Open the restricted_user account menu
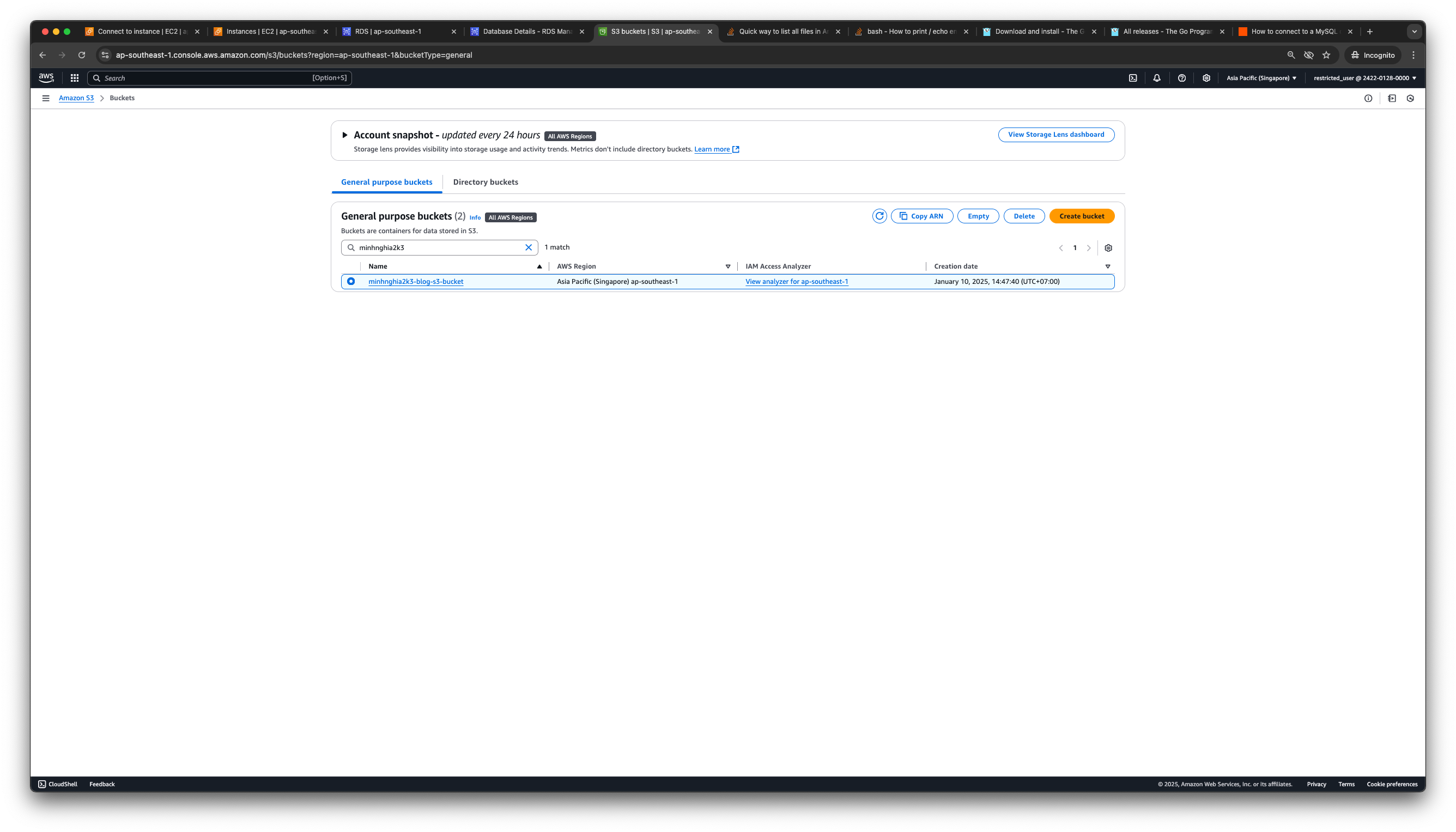 1364,78
